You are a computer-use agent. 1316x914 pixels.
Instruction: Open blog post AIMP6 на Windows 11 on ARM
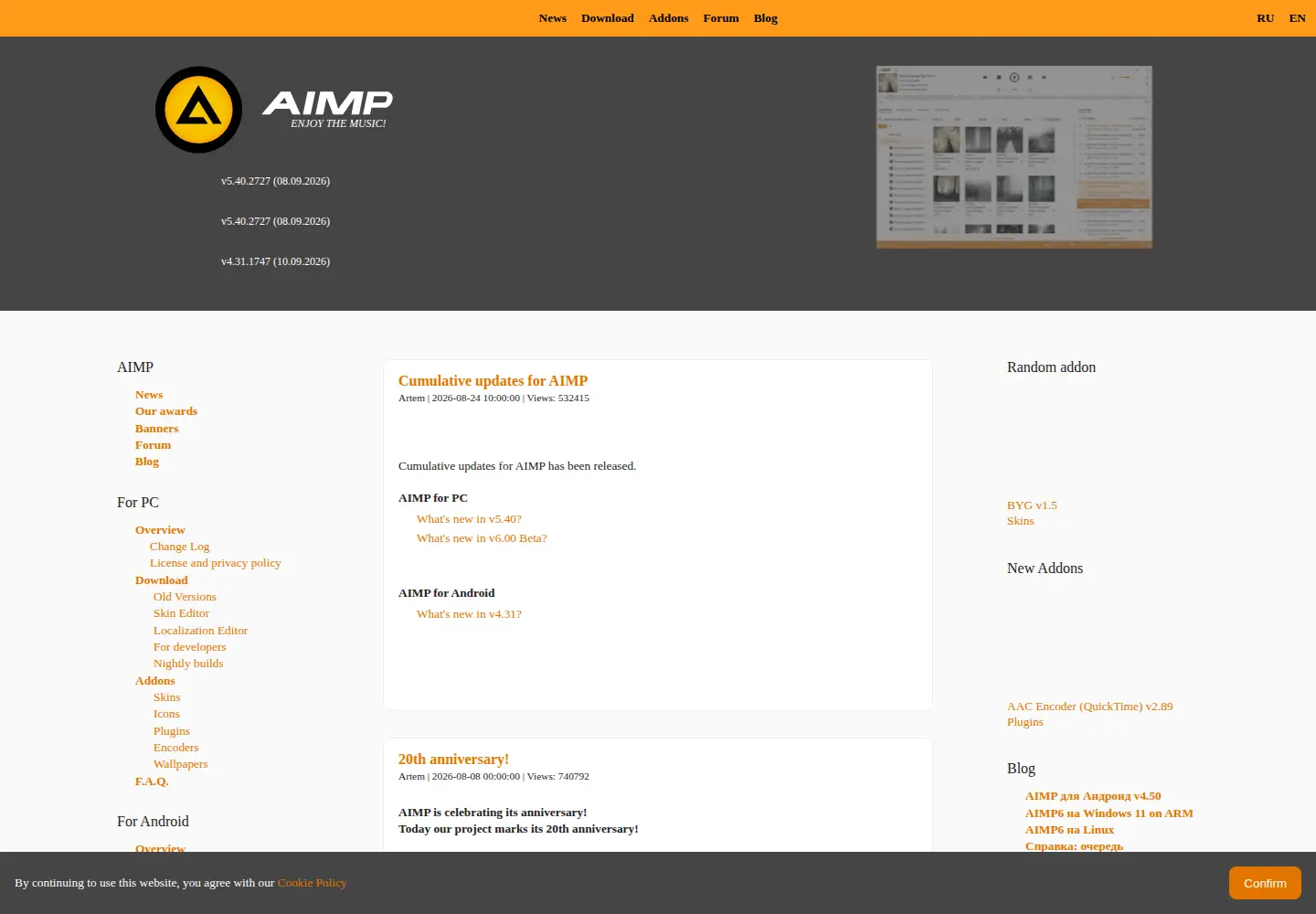tap(1109, 813)
